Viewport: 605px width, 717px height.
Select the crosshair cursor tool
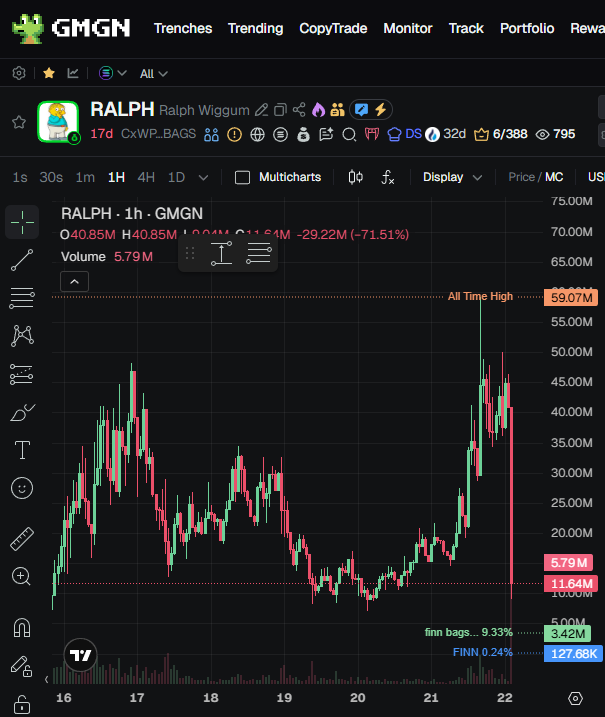(22, 222)
